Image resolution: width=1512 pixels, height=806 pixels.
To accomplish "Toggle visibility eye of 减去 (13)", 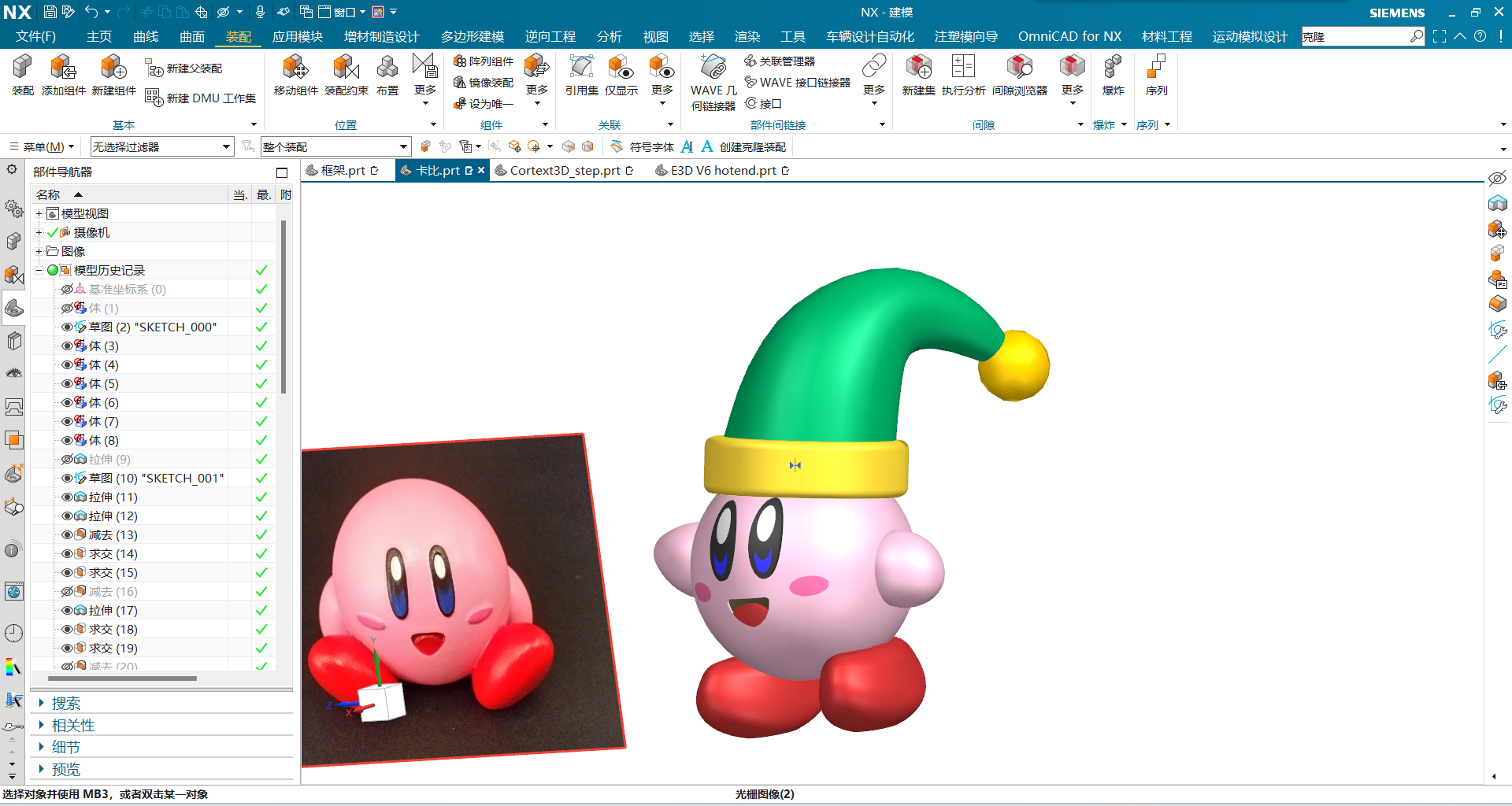I will (67, 535).
